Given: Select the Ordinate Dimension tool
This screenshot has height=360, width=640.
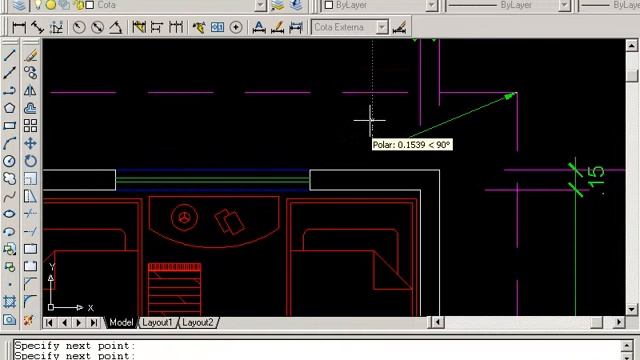Looking at the screenshot, I should 56,27.
